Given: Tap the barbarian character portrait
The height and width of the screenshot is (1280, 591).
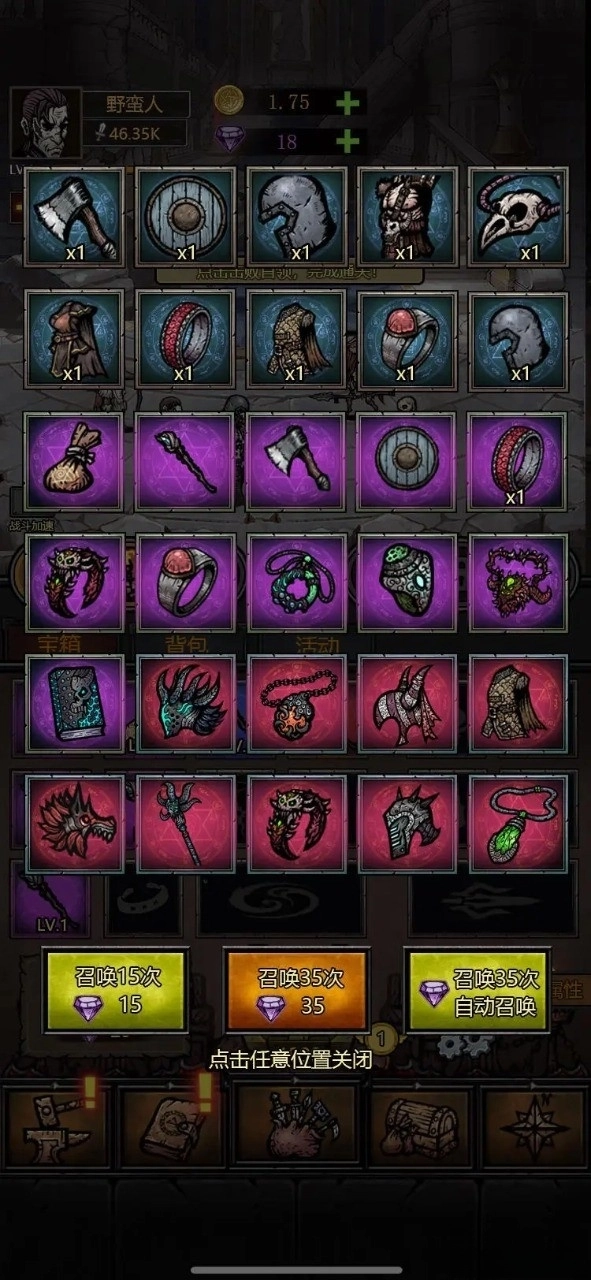Looking at the screenshot, I should [x=44, y=124].
